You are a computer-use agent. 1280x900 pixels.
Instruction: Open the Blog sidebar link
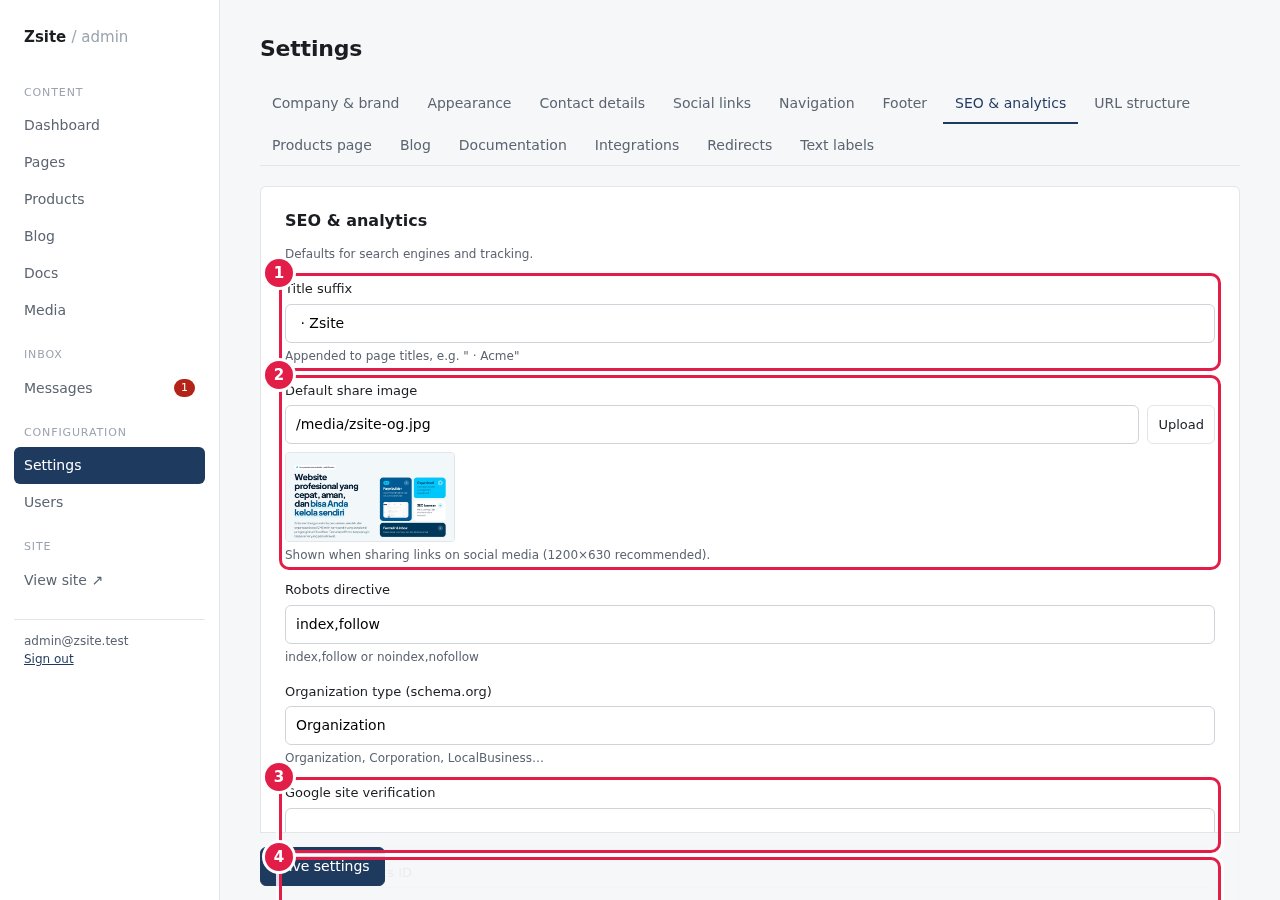tap(109, 236)
